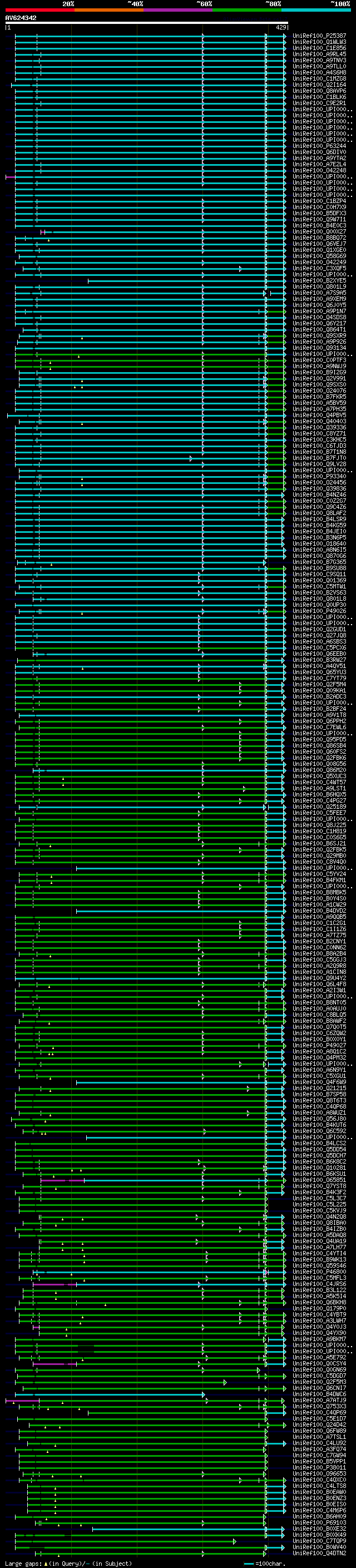356x1568 pixels.
Task: Select the UniRef100_P46800 label
Action: (x=319, y=1272)
